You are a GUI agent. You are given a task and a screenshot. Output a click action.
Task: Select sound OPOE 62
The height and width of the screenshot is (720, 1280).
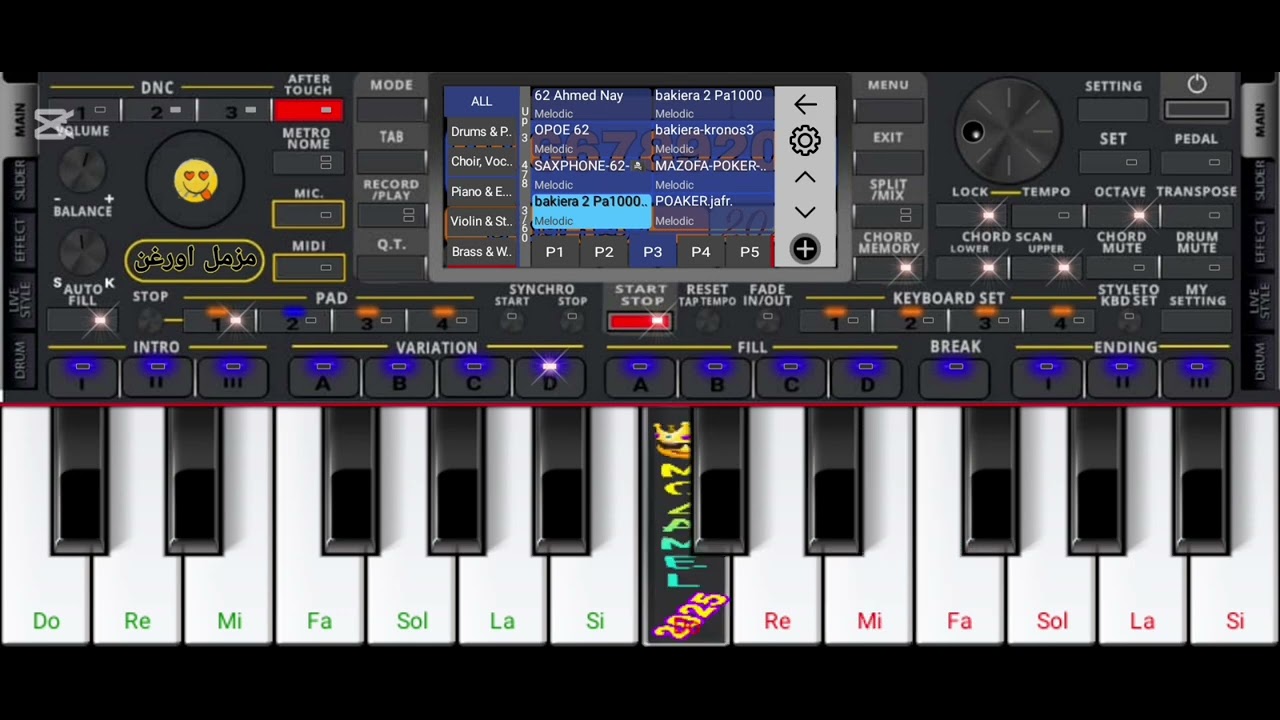coord(591,139)
